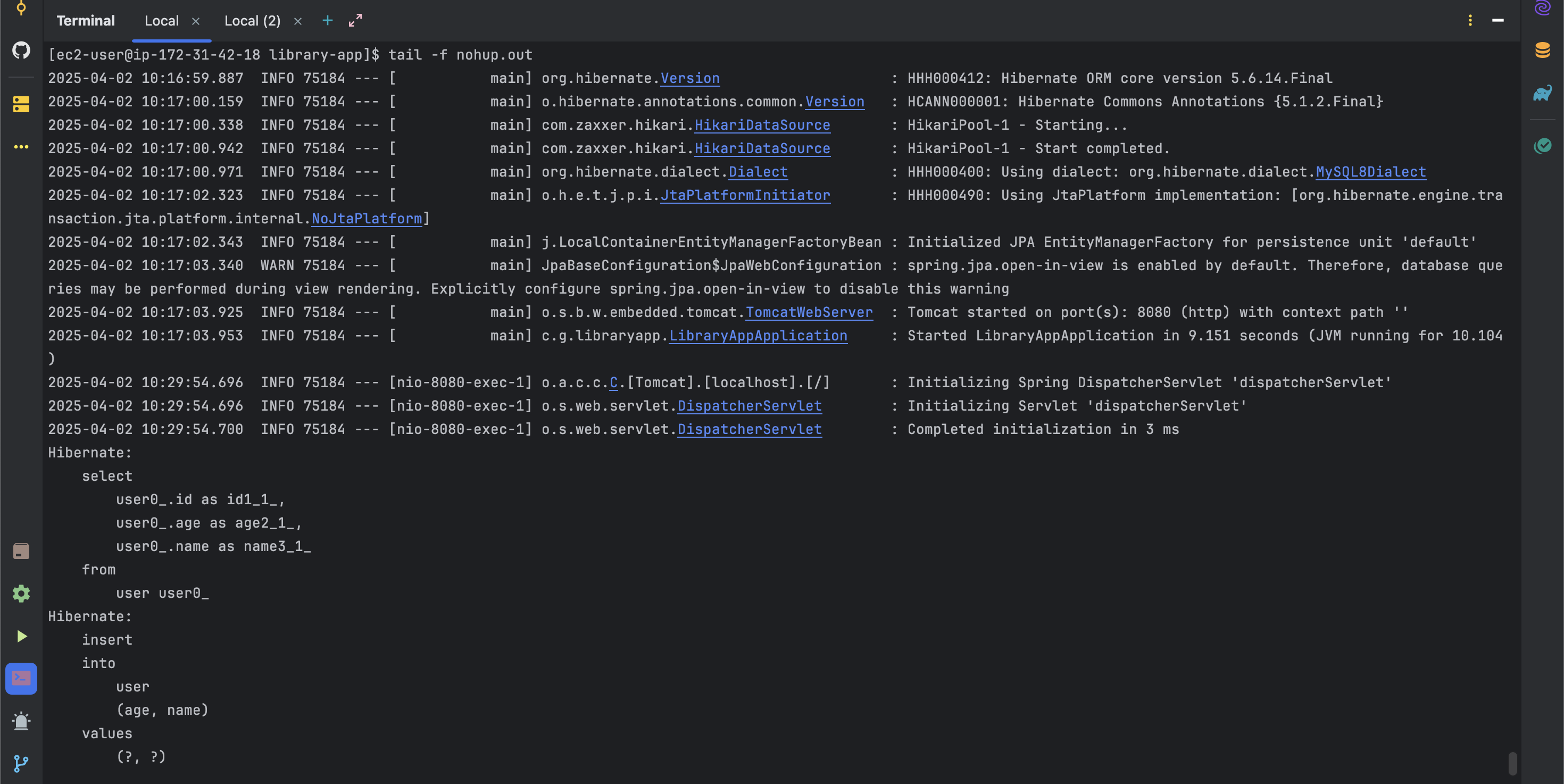The height and width of the screenshot is (784, 1564).
Task: Click the first 'Hibernate:' output line
Action: tap(90, 453)
